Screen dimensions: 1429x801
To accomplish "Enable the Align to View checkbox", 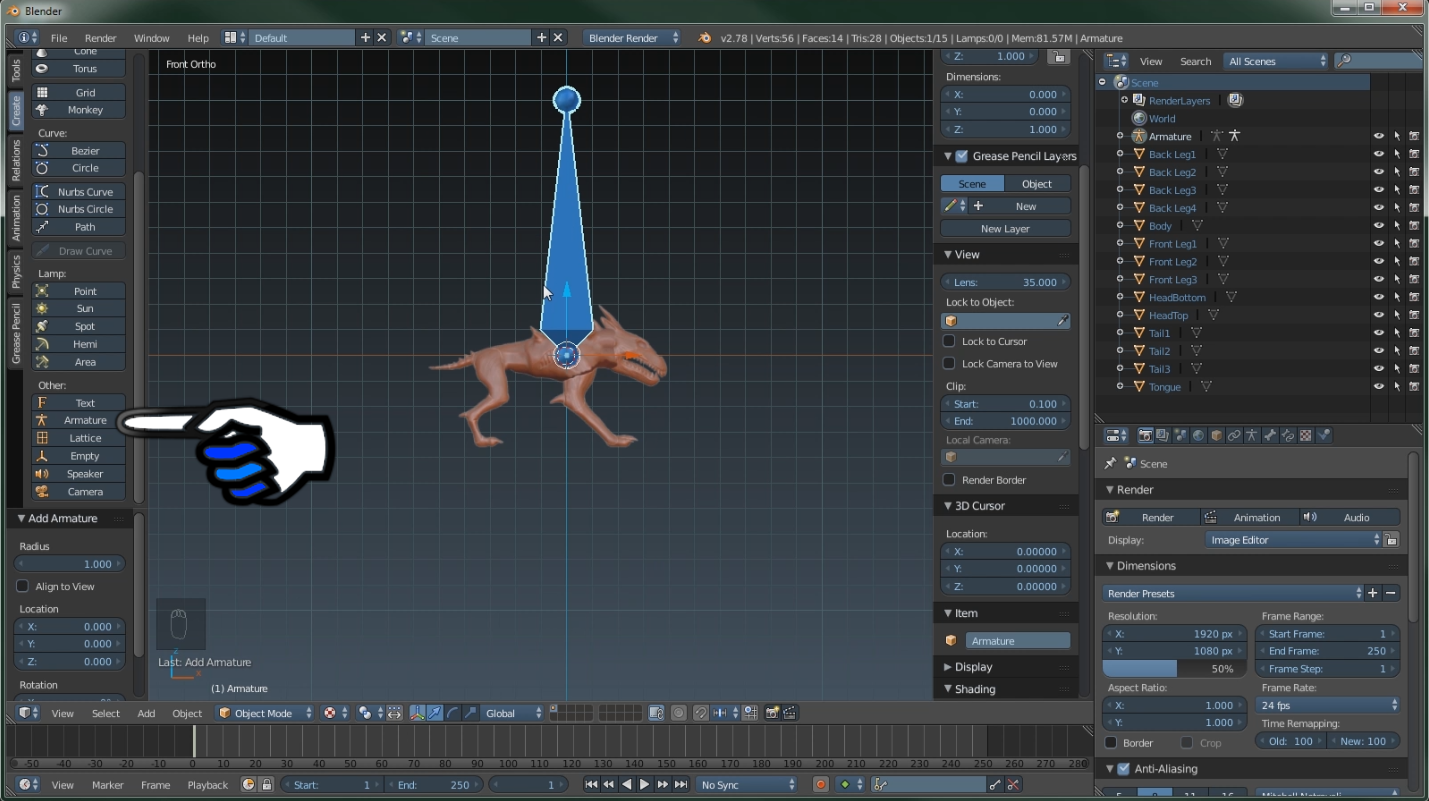I will [23, 586].
